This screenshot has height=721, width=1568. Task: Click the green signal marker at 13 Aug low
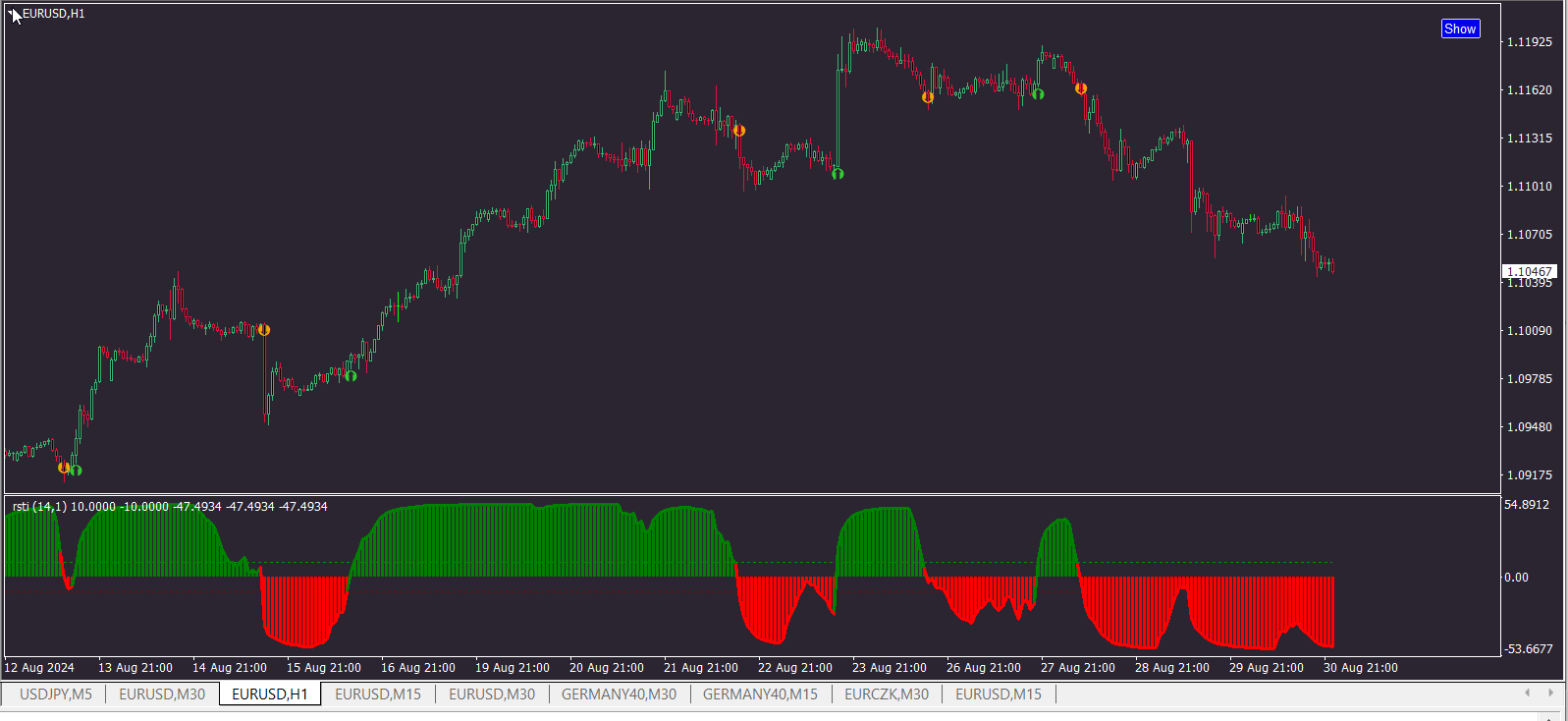point(76,471)
